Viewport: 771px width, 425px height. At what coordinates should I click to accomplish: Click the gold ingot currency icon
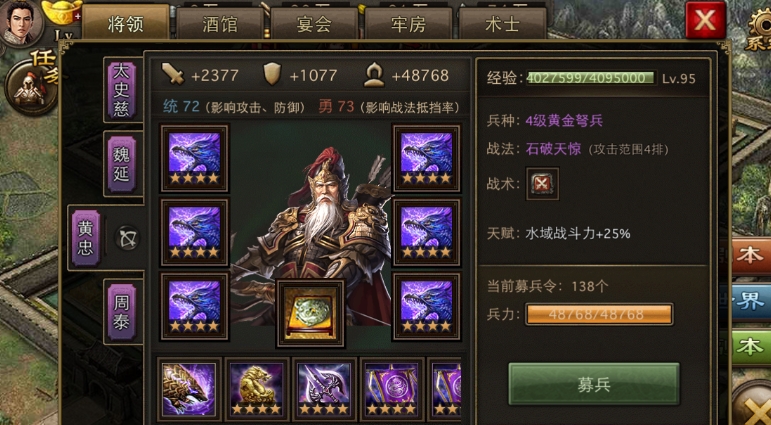62,12
